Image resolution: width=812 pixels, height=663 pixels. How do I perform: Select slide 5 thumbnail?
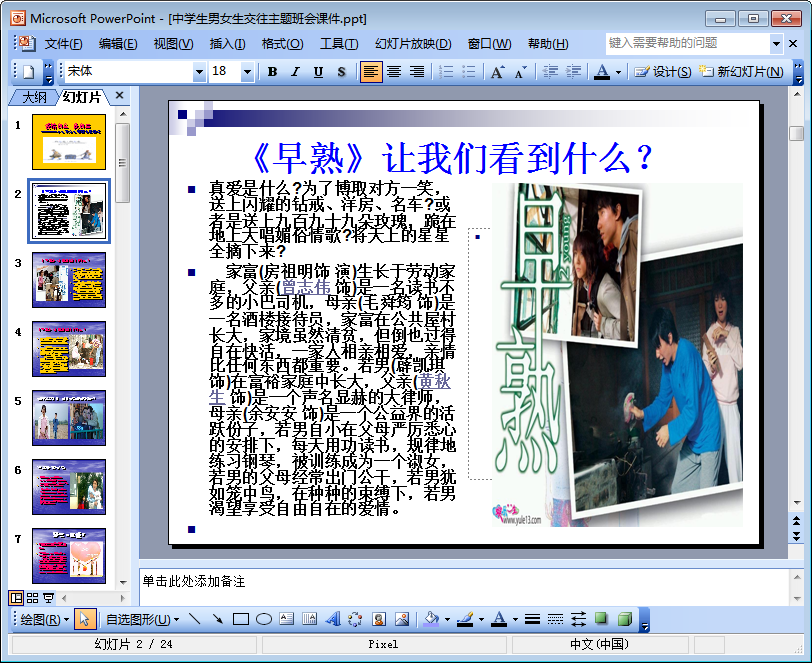pyautogui.click(x=69, y=418)
